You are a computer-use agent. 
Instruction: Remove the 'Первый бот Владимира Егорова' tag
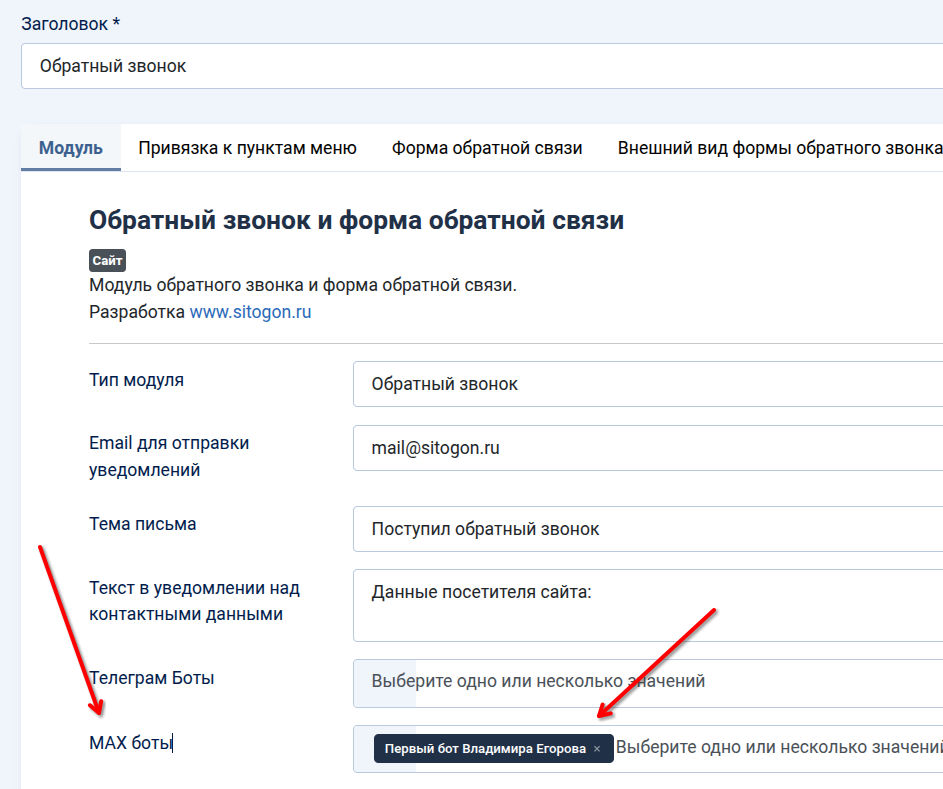[597, 749]
